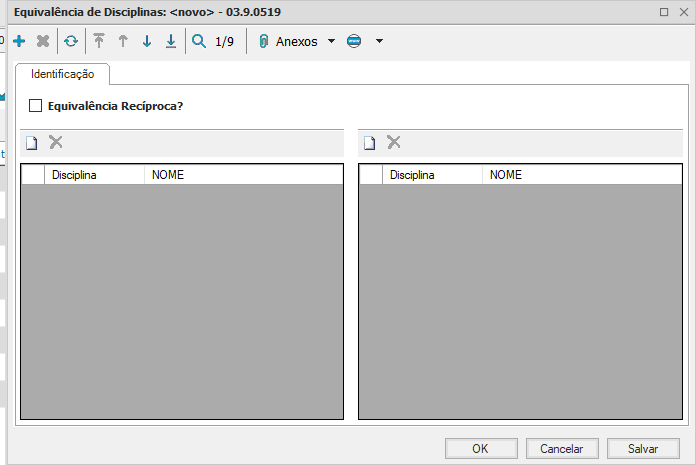Click the blue plus add record icon
The image size is (696, 465).
click(x=19, y=42)
